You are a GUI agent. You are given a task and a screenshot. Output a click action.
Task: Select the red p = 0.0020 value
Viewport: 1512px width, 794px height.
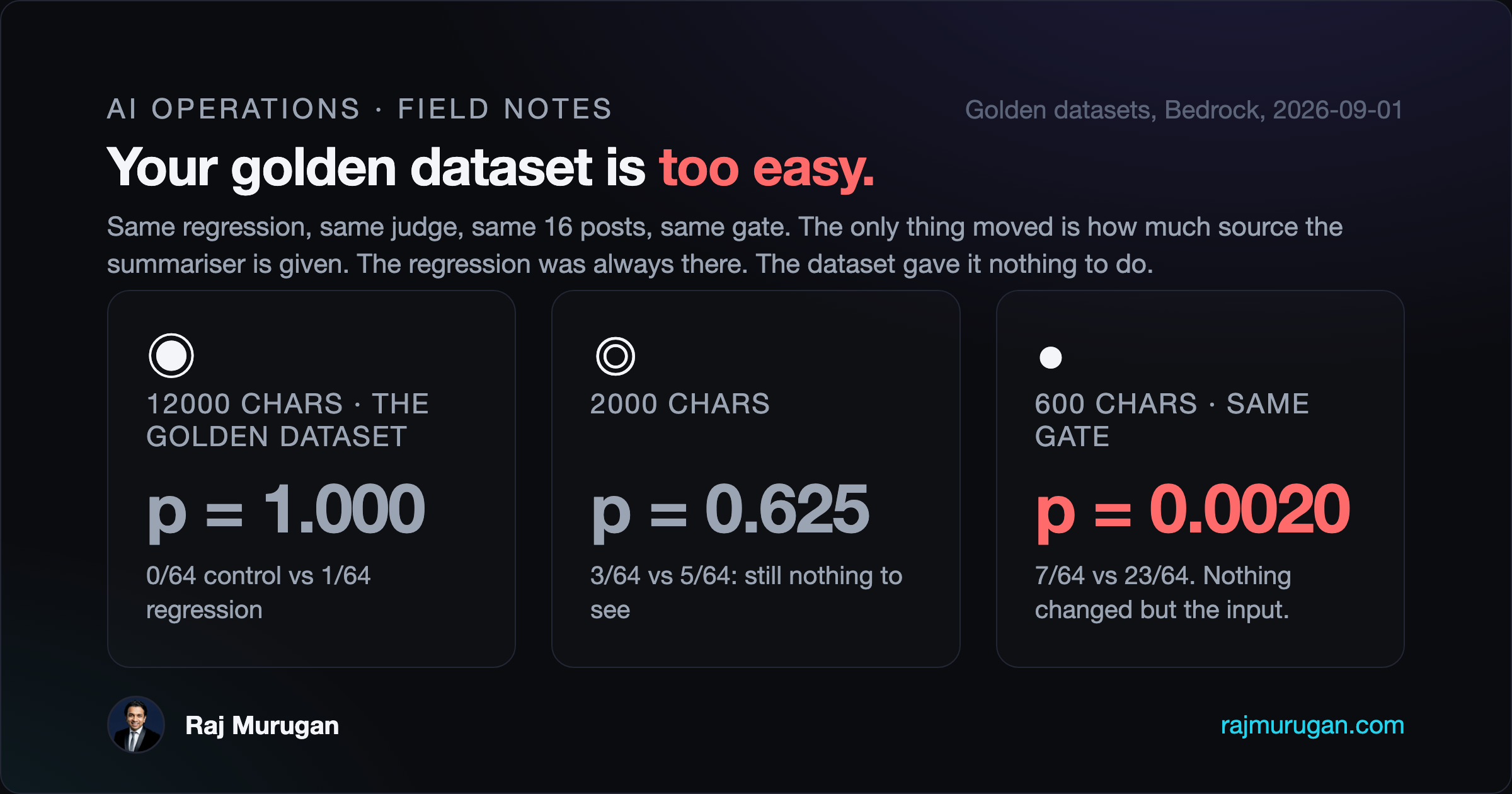[1193, 509]
